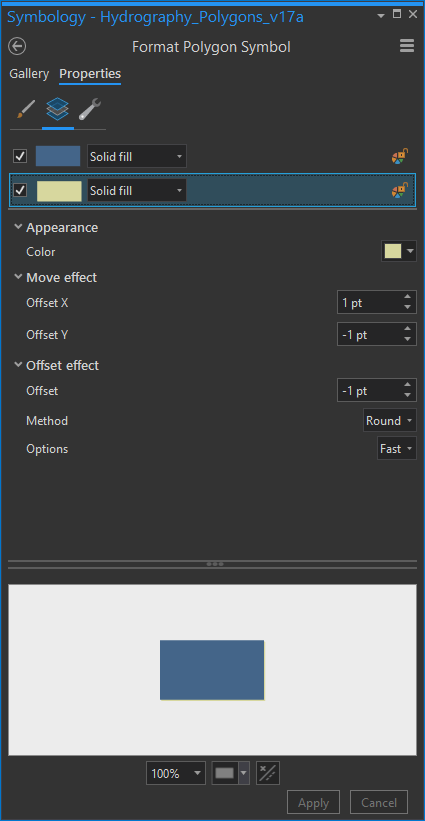The image size is (425, 821).
Task: Open the Method dropdown set to Round
Action: tap(390, 420)
